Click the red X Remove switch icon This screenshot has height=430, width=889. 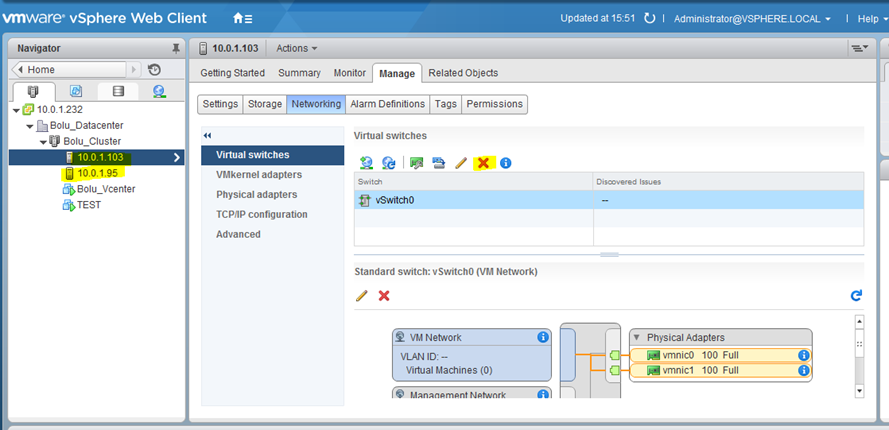coord(483,163)
